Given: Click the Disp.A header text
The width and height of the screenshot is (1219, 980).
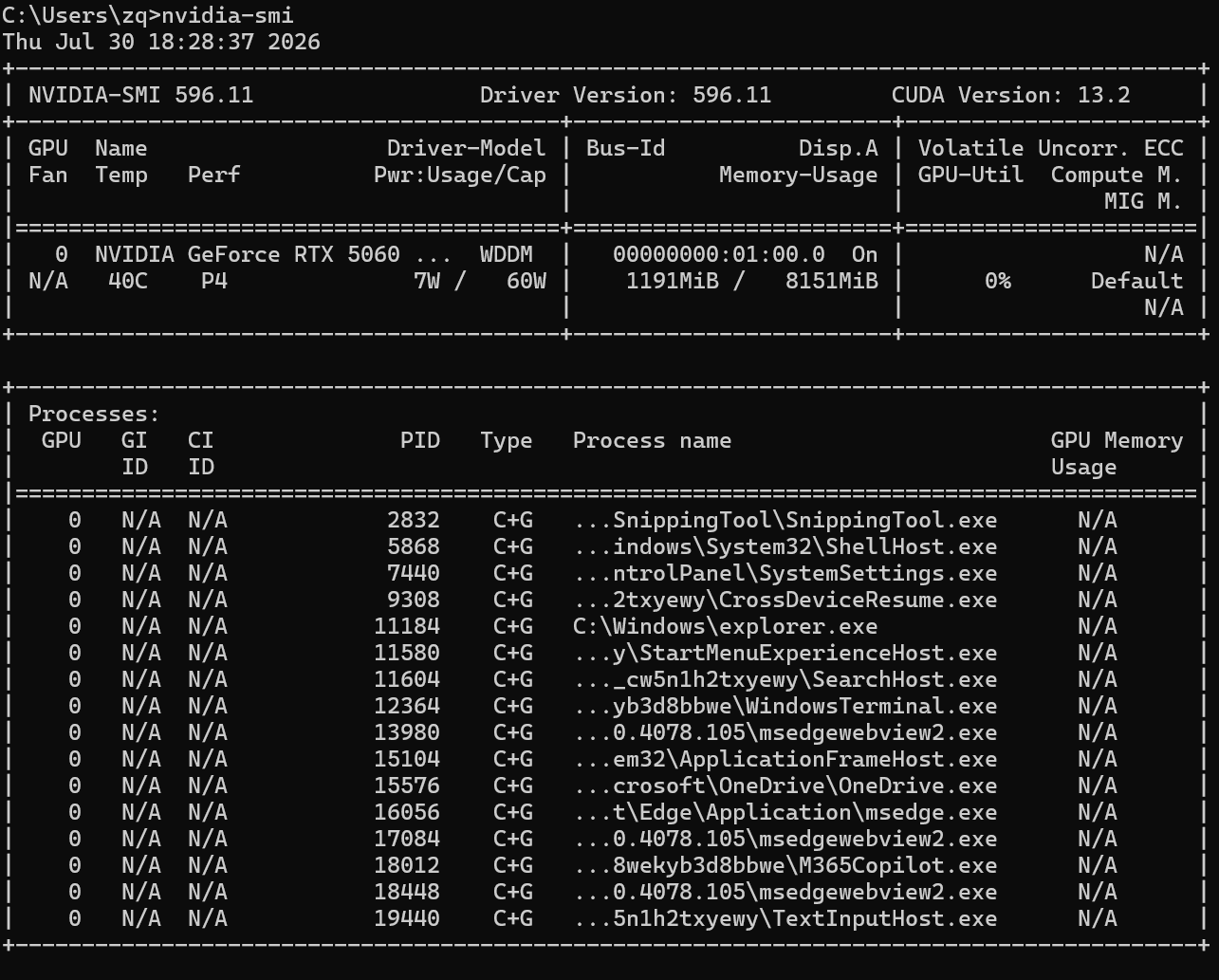Looking at the screenshot, I should [839, 148].
